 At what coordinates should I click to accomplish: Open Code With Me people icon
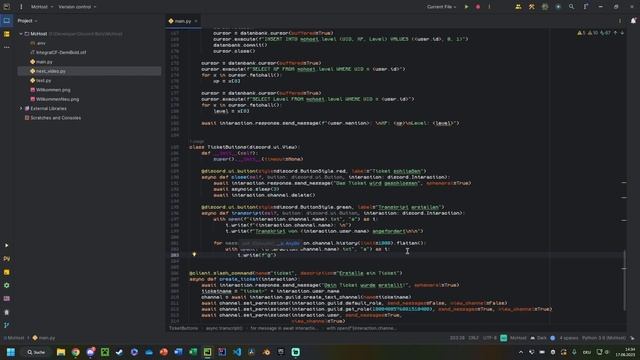(x=518, y=7)
